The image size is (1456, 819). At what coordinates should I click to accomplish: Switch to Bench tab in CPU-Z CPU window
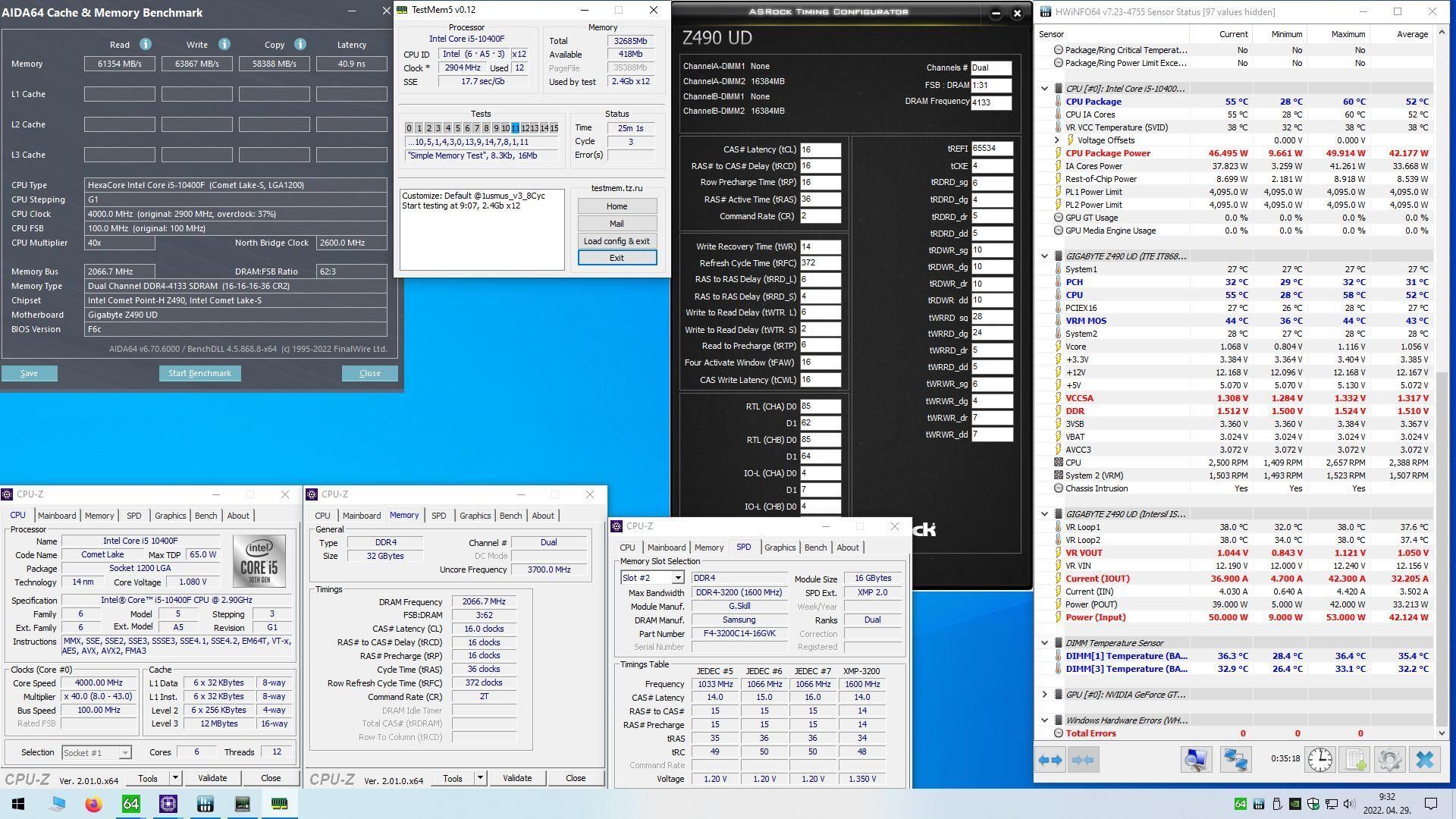pyautogui.click(x=206, y=516)
